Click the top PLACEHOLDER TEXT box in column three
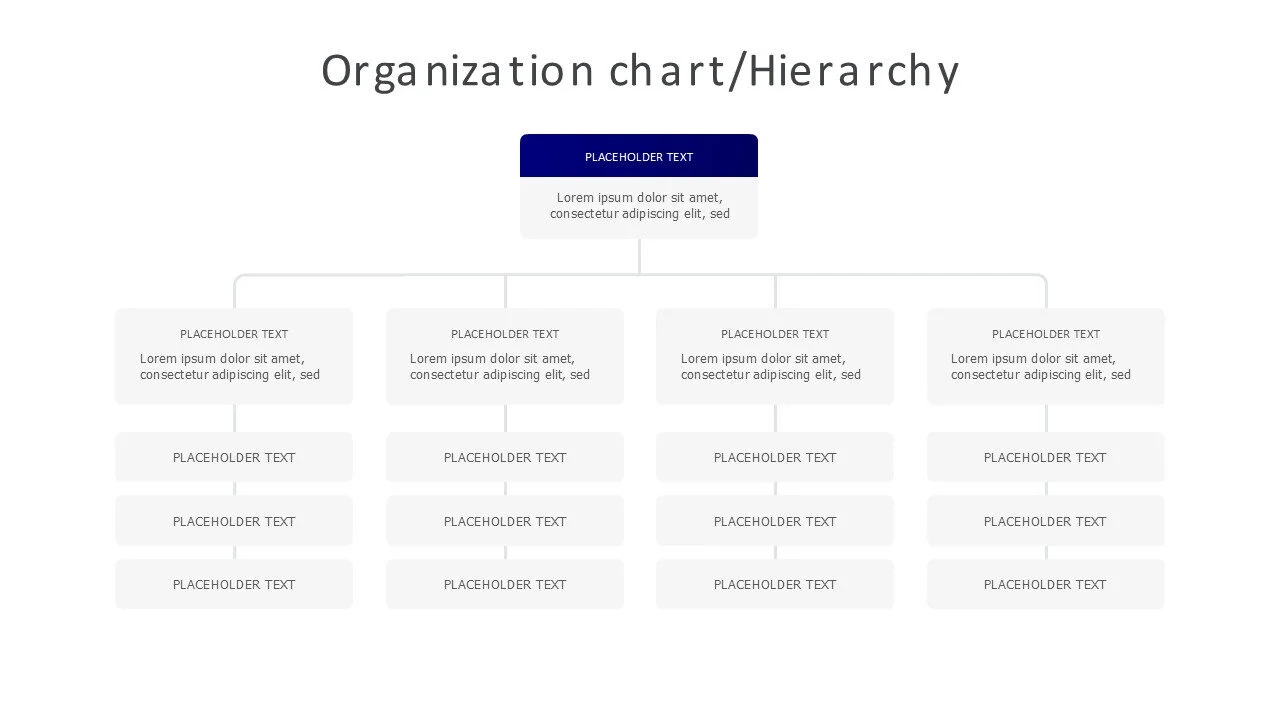The width and height of the screenshot is (1280, 720). click(774, 457)
